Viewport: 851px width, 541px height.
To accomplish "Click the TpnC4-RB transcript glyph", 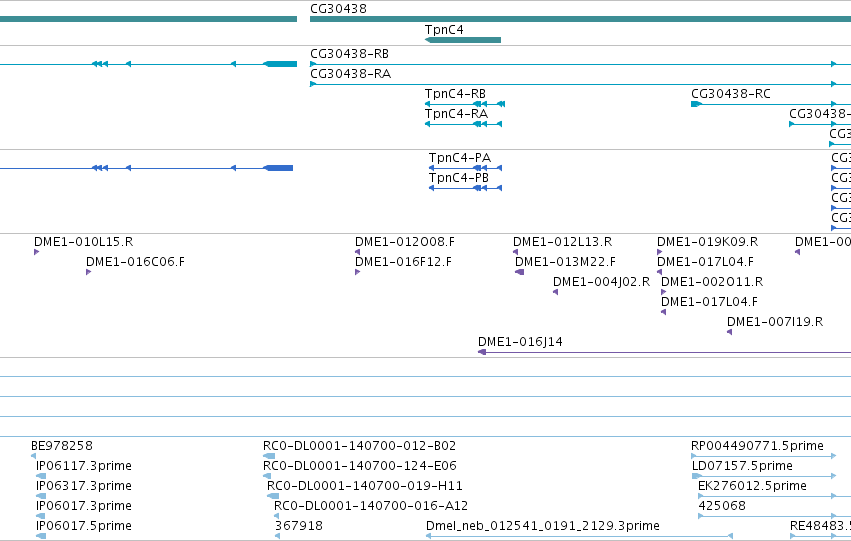I will click(x=465, y=104).
